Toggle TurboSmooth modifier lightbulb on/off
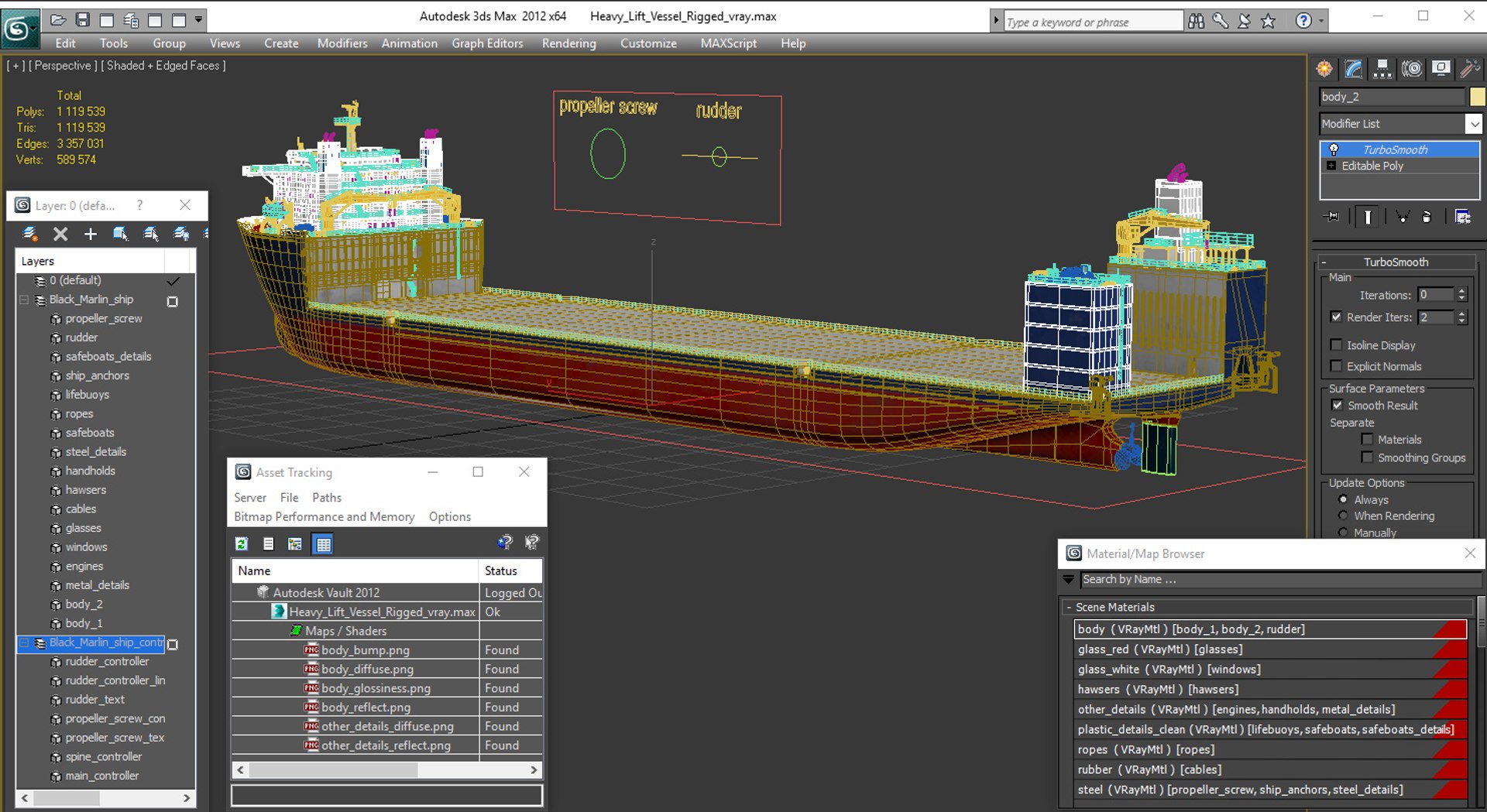Screen dimensions: 1487x812 [x=1334, y=149]
